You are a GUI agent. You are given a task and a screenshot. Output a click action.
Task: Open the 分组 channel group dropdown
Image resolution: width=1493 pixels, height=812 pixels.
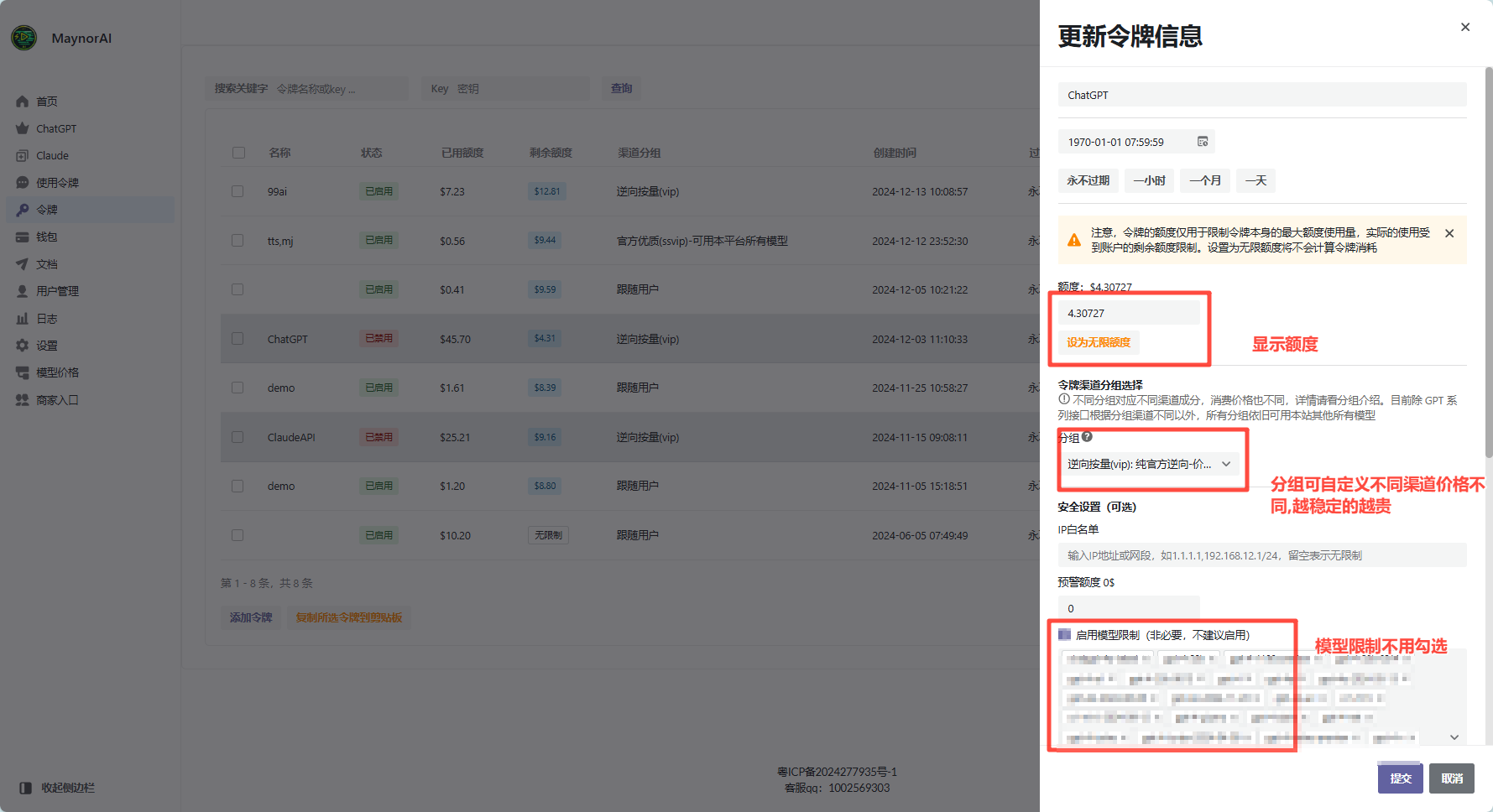pos(1148,464)
